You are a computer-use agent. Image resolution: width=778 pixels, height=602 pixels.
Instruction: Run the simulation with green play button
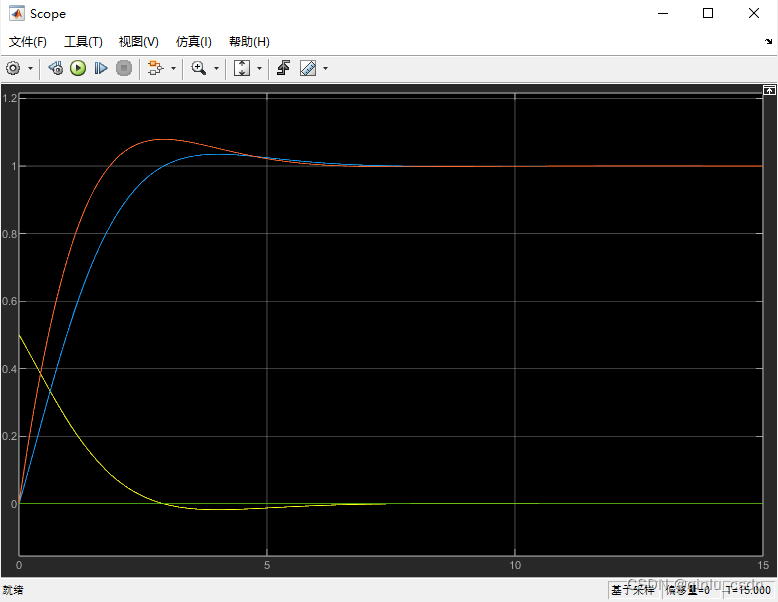[x=78, y=68]
